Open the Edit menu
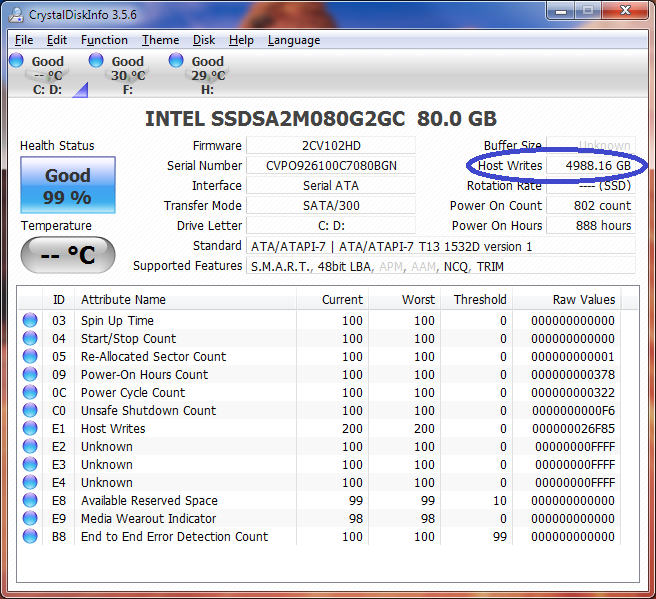 pos(56,40)
